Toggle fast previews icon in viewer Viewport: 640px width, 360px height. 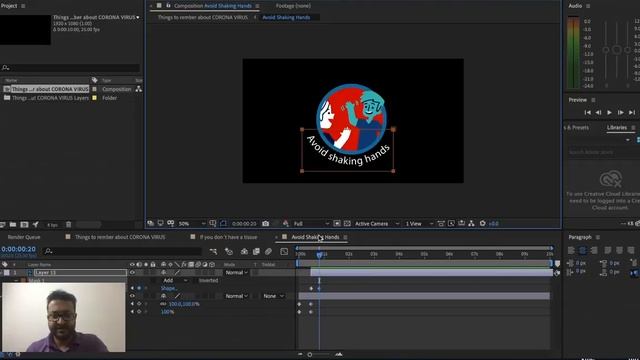pyautogui.click(x=451, y=223)
